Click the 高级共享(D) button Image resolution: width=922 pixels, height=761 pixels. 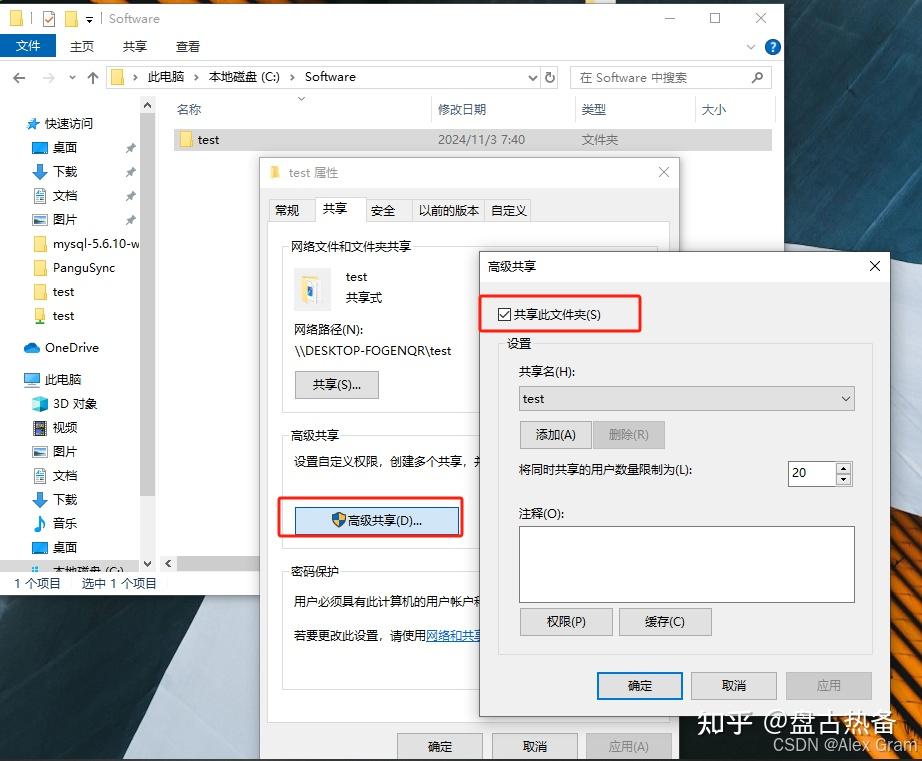click(x=377, y=520)
